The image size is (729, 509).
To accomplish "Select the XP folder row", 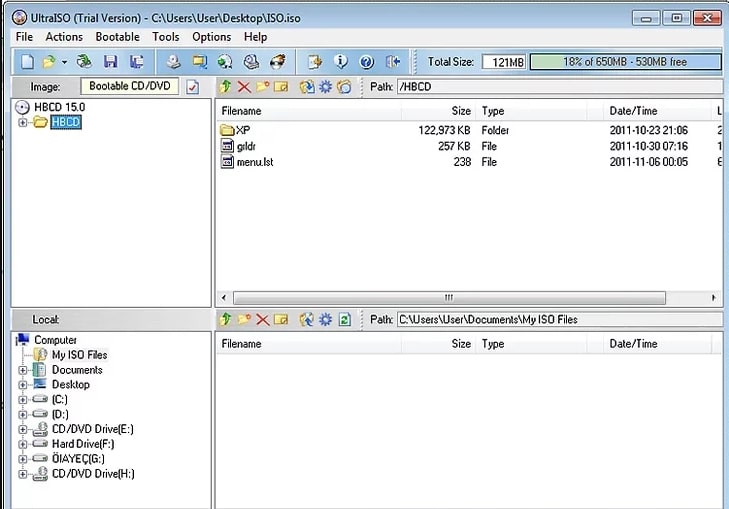I will (469, 130).
